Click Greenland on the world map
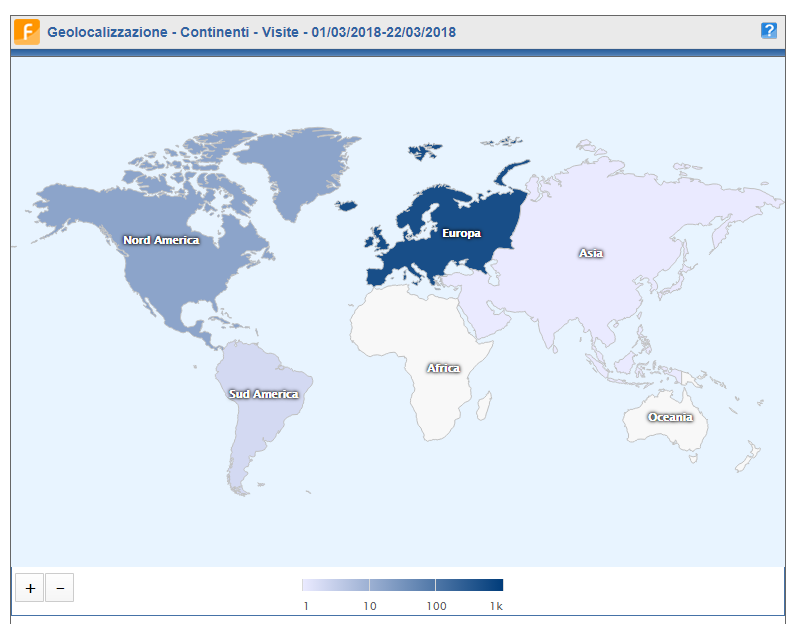This screenshot has width=801, height=624. (x=295, y=170)
